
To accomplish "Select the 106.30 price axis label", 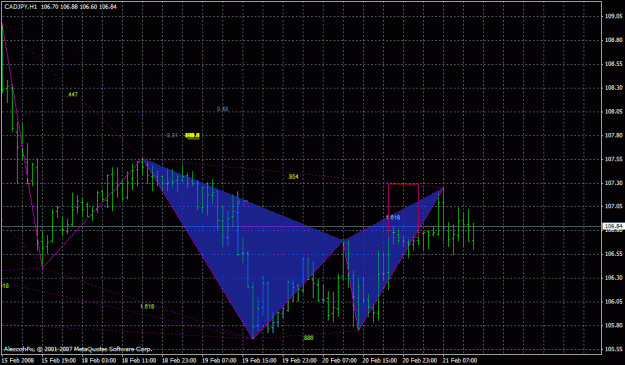I will pos(613,277).
